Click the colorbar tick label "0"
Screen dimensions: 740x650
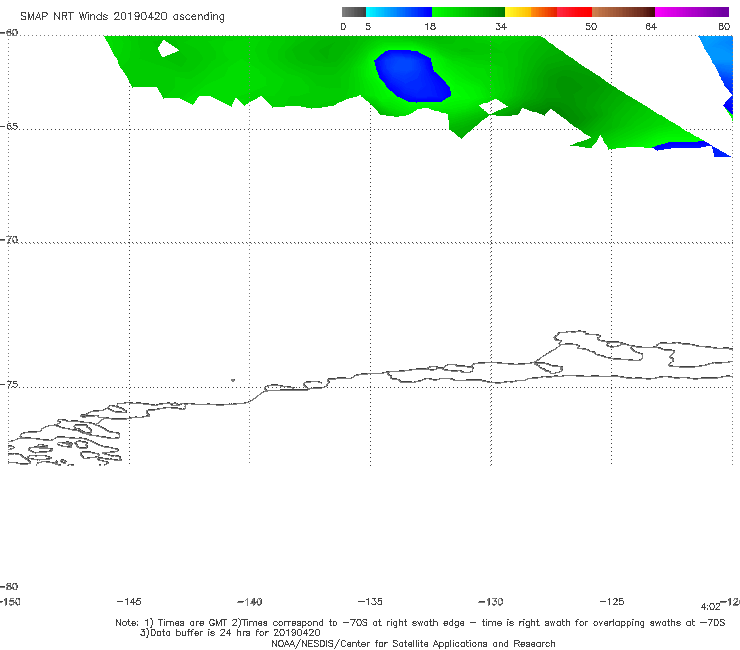(x=343, y=27)
